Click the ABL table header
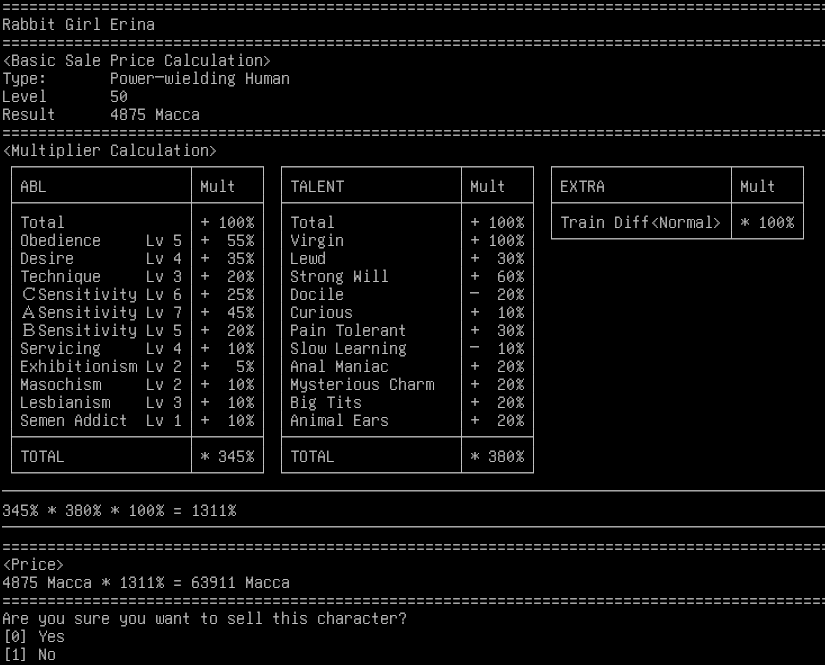The image size is (825, 665). (33, 187)
